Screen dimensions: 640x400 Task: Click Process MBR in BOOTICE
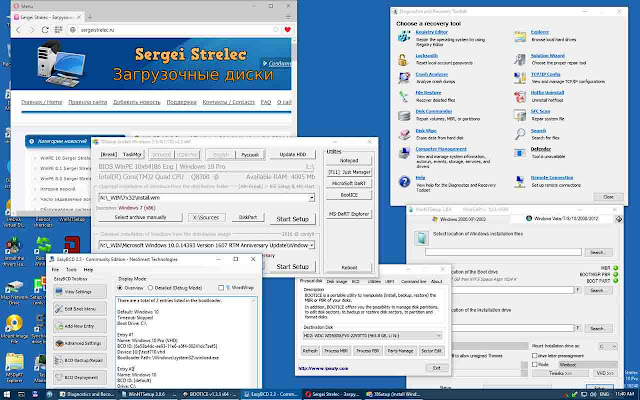pyautogui.click(x=336, y=351)
